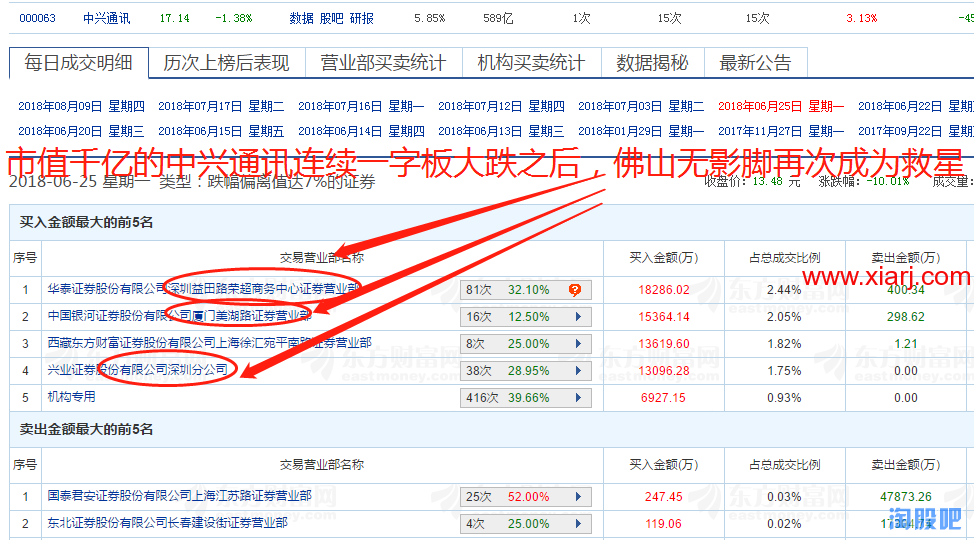
Task: Expand arrow in 4次 25.00% sell row
Action: click(578, 524)
